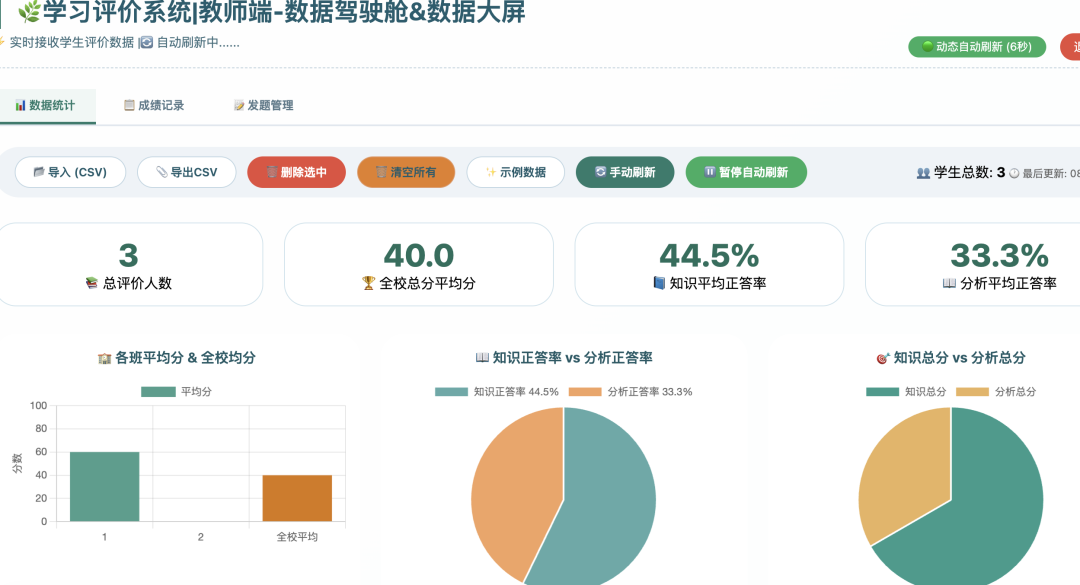Click the sparkle icon in 示例数据
Viewport: 1080px width, 585px height.
coord(491,172)
